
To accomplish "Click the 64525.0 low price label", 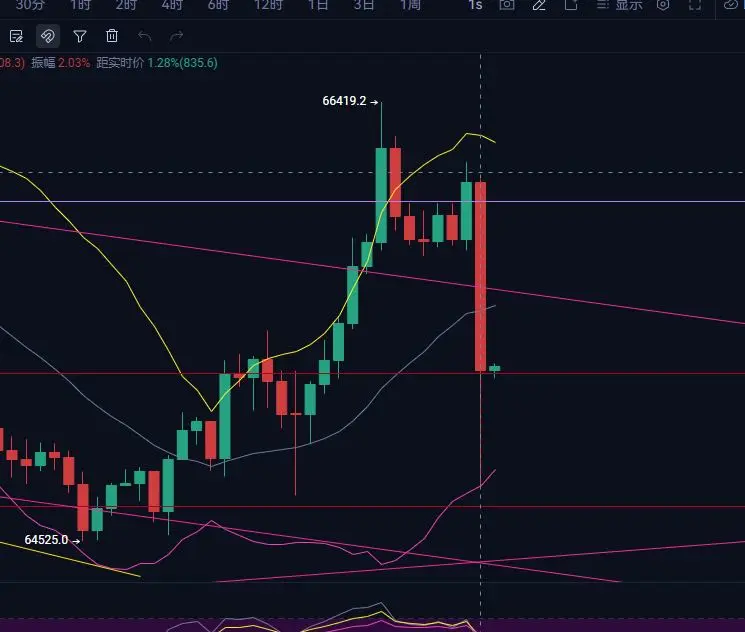I will coord(46,540).
